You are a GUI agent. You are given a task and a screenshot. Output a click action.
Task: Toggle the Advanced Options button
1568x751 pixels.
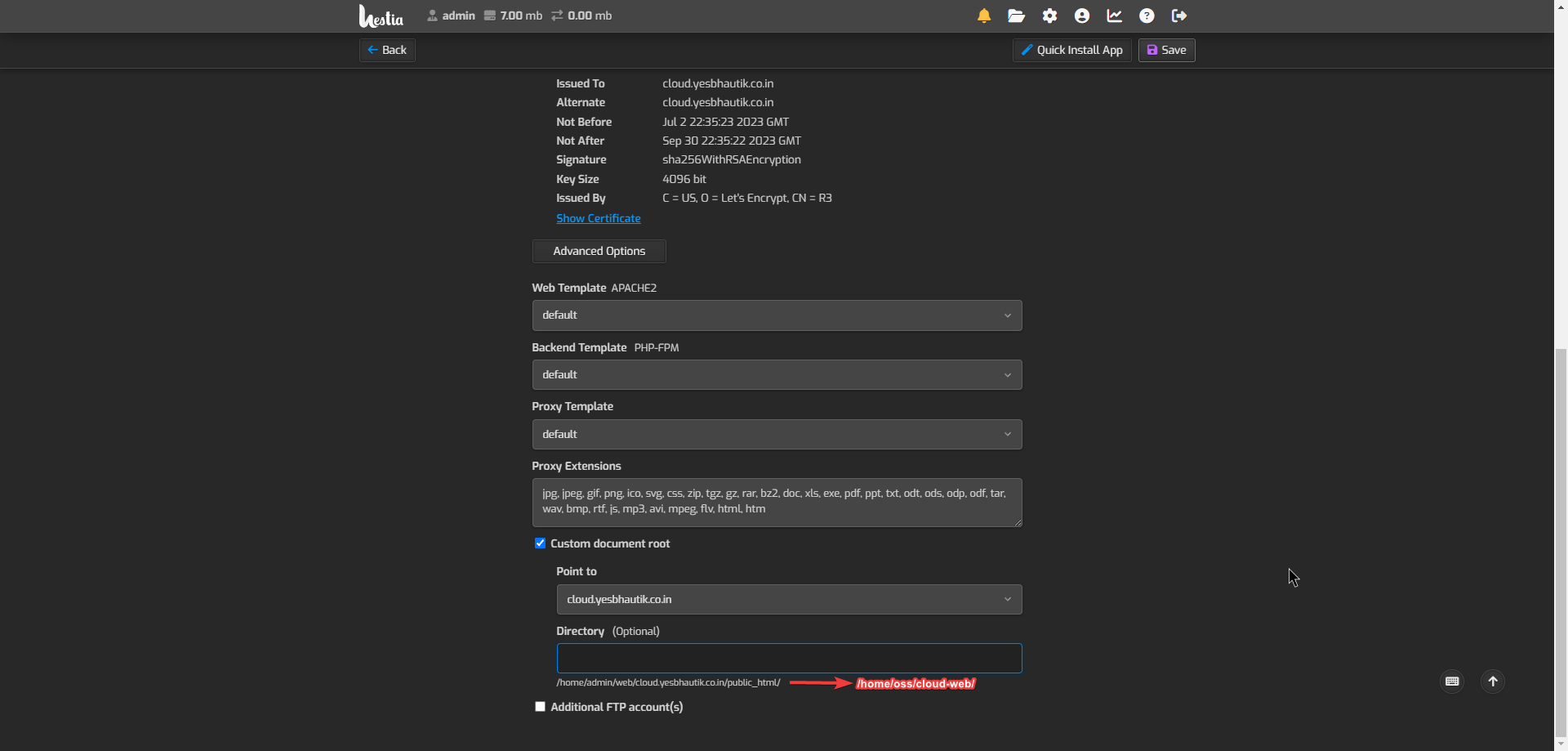pyautogui.click(x=599, y=251)
